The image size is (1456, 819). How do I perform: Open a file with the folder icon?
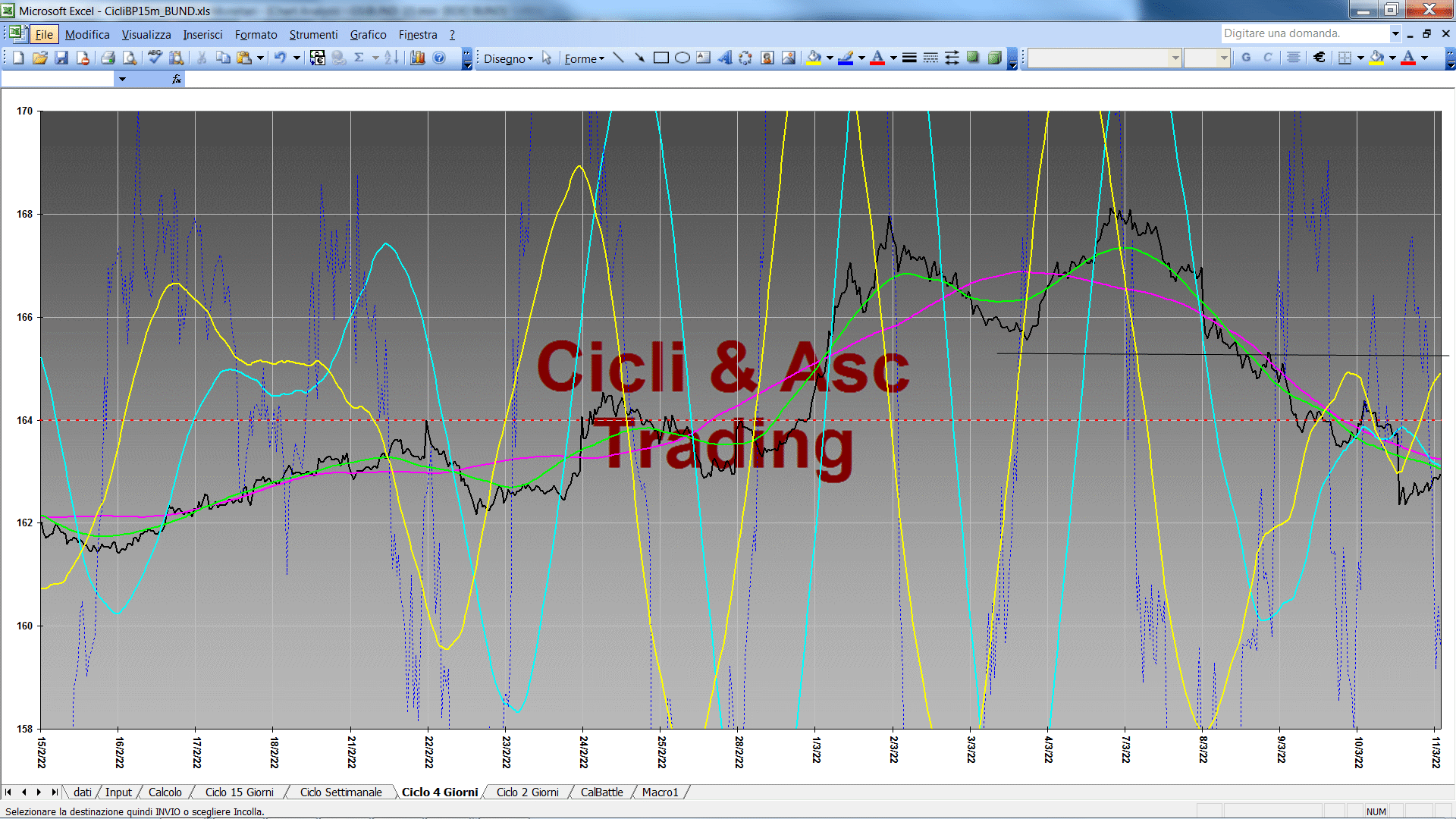pos(40,58)
